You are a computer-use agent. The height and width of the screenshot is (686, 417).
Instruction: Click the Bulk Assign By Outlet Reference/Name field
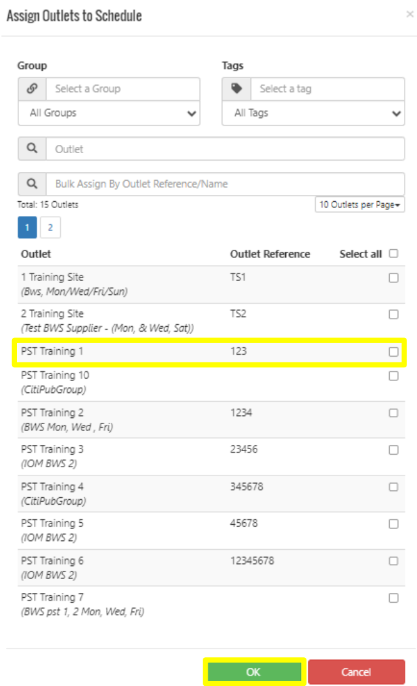(x=225, y=184)
